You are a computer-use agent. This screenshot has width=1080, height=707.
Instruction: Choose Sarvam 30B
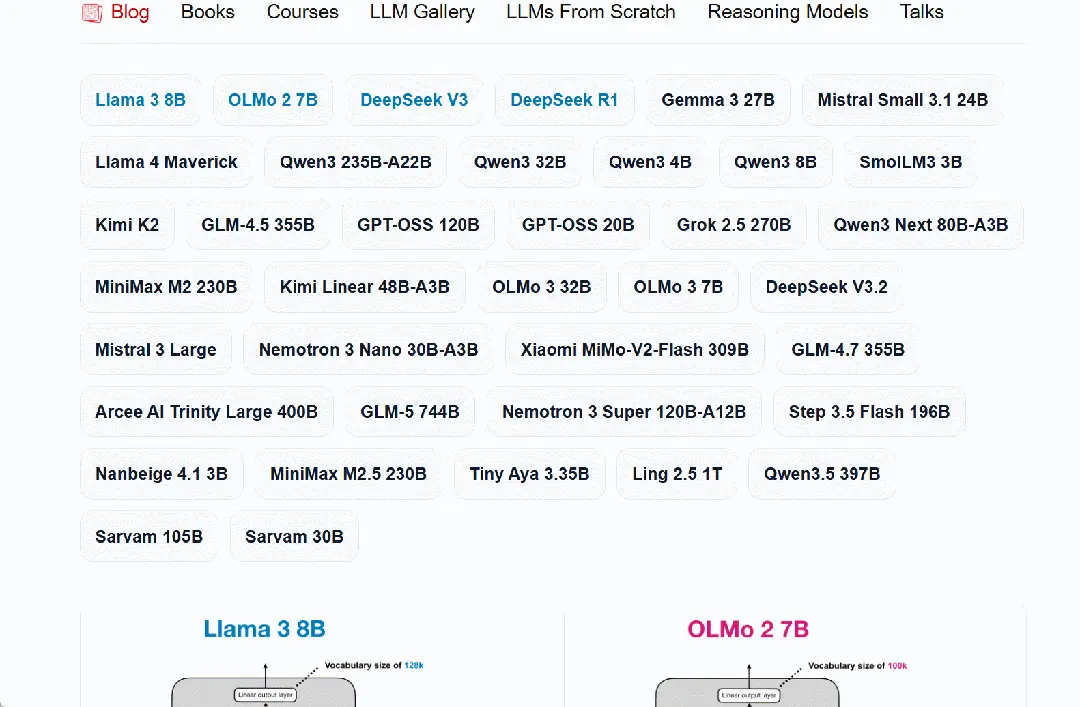(294, 536)
